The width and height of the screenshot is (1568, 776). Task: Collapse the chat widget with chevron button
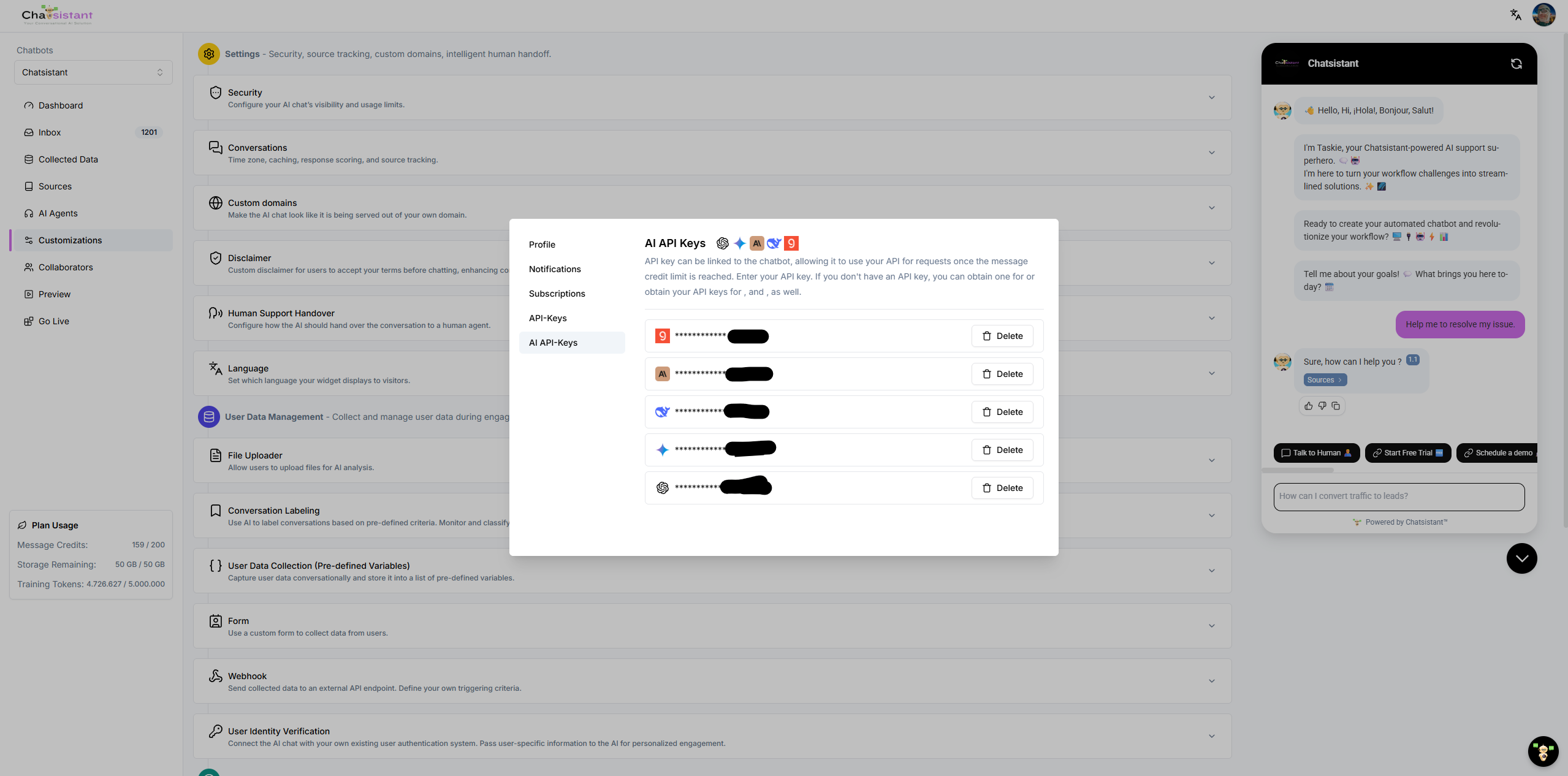(x=1521, y=558)
